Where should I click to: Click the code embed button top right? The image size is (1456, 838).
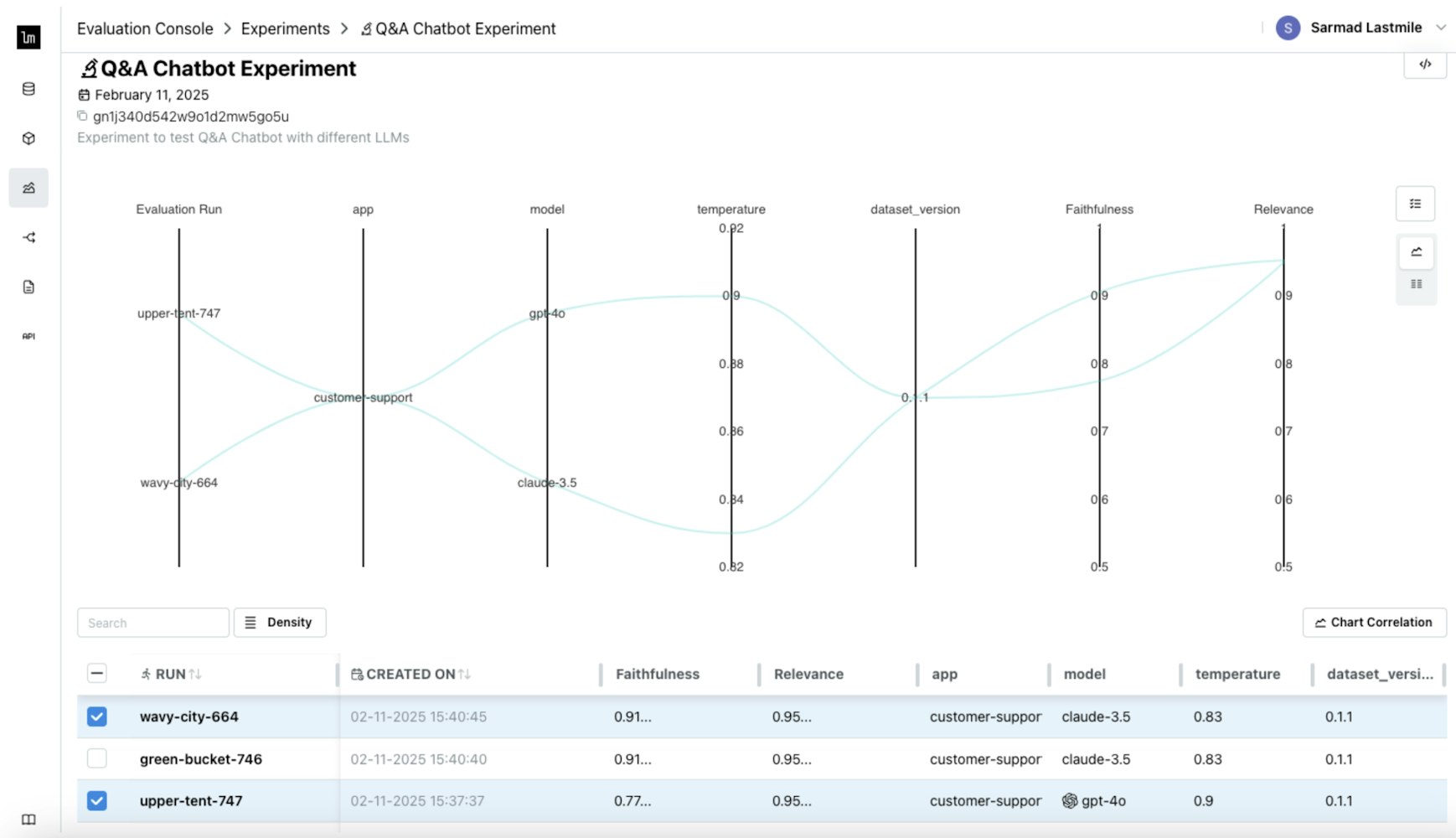pyautogui.click(x=1425, y=65)
